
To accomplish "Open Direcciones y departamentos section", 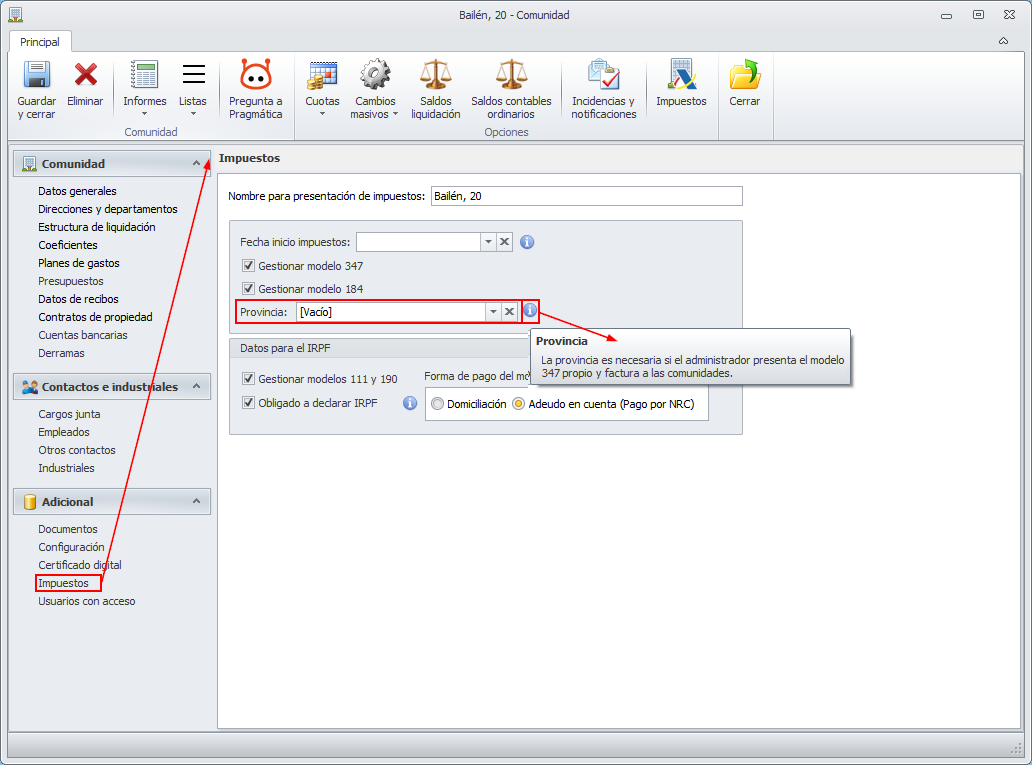I will 107,209.
